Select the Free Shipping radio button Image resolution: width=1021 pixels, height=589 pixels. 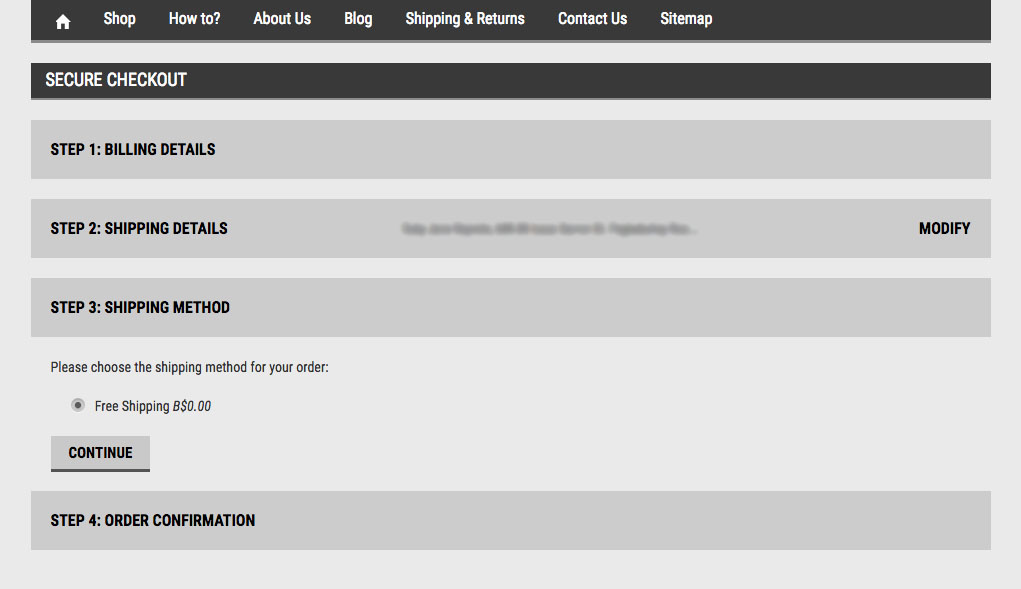coord(78,406)
